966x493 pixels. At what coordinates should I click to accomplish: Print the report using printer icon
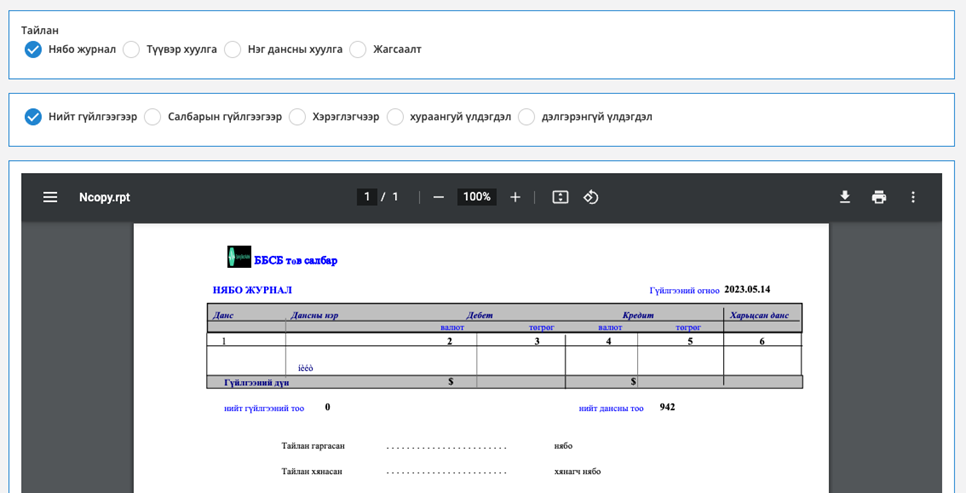coord(879,197)
